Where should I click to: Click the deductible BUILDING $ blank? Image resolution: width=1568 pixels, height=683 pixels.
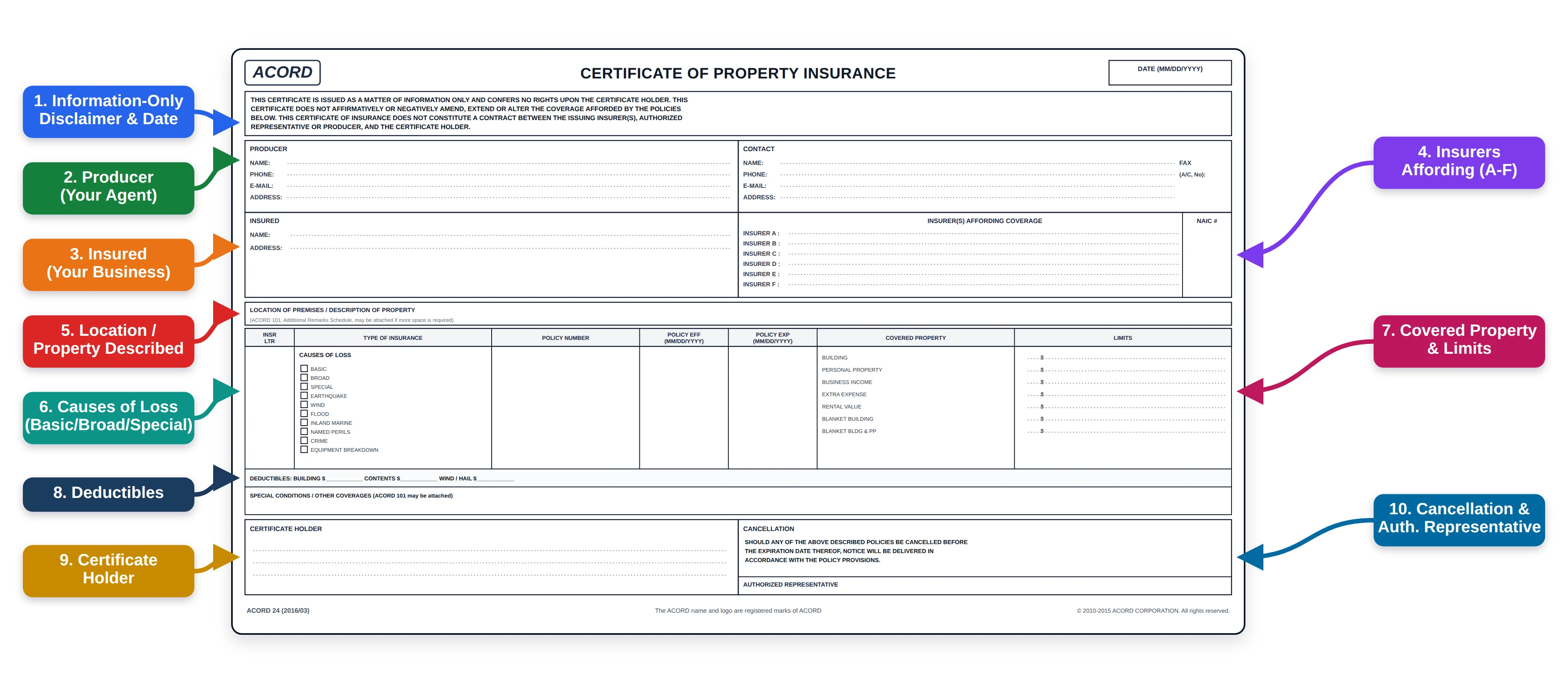pos(344,478)
